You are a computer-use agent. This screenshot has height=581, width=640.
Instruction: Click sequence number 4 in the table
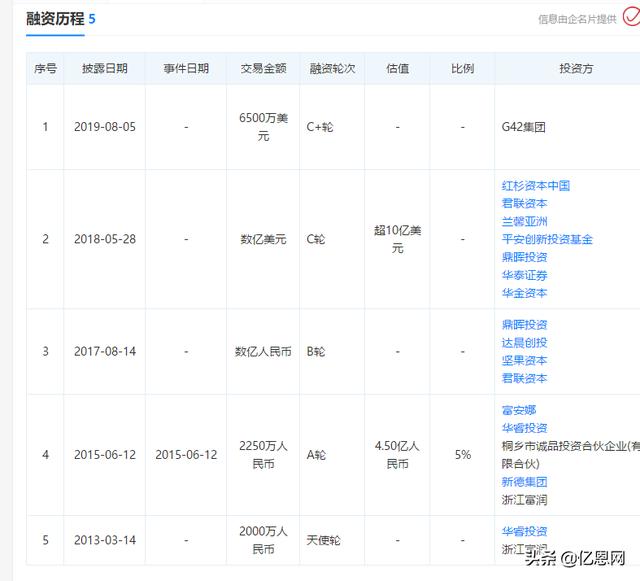[45, 455]
